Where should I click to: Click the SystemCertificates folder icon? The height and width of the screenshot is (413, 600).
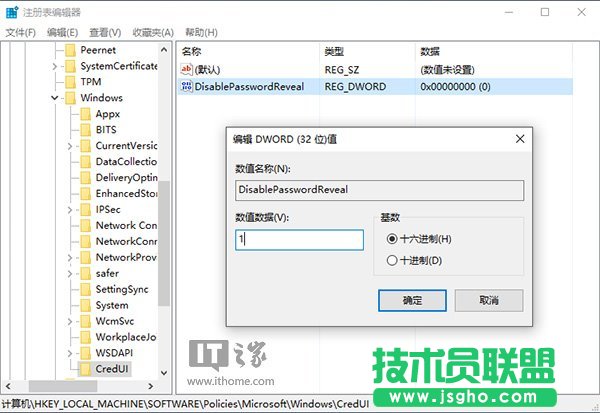(70, 66)
